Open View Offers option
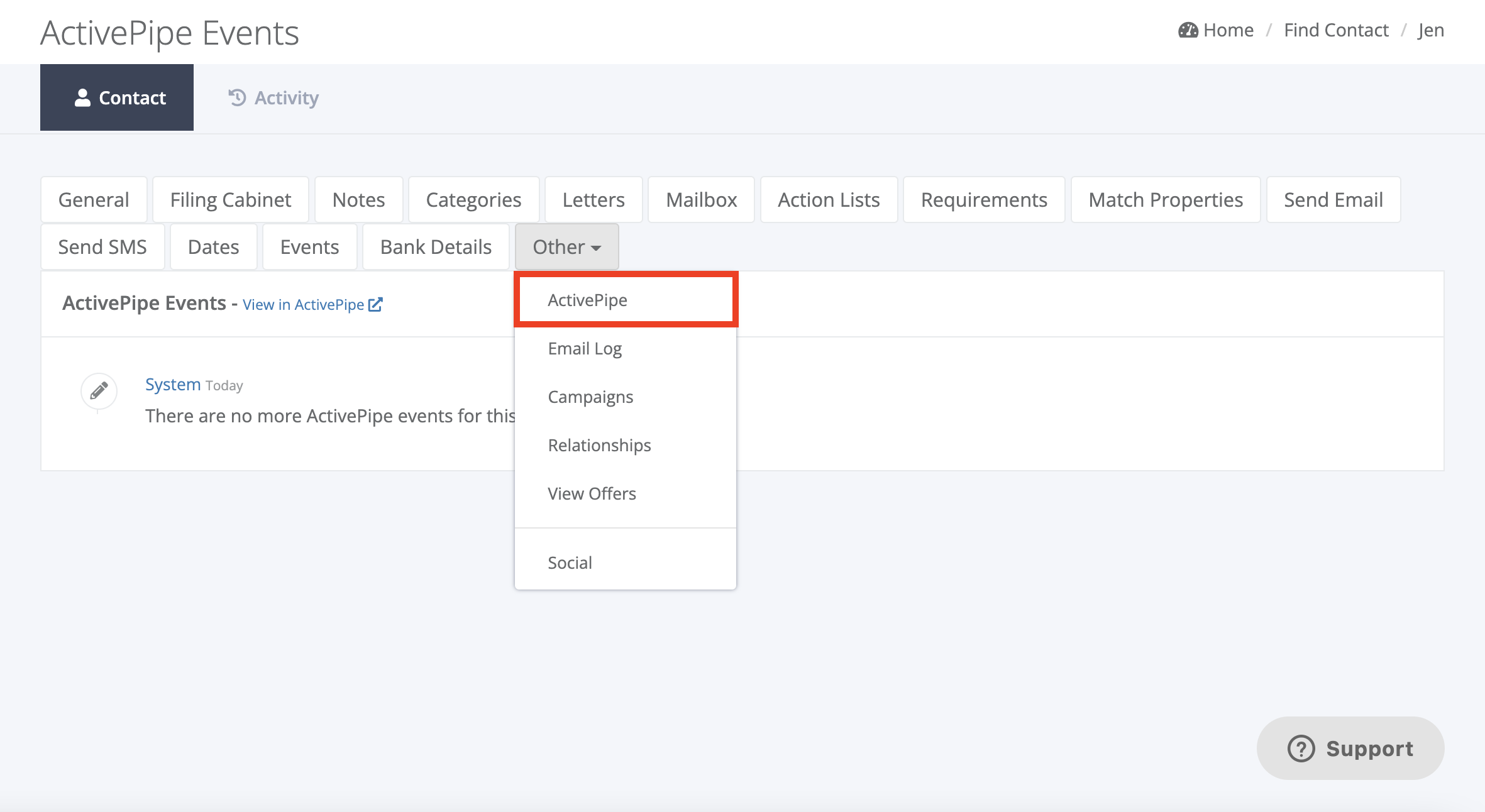Viewport: 1485px width, 812px height. (592, 493)
